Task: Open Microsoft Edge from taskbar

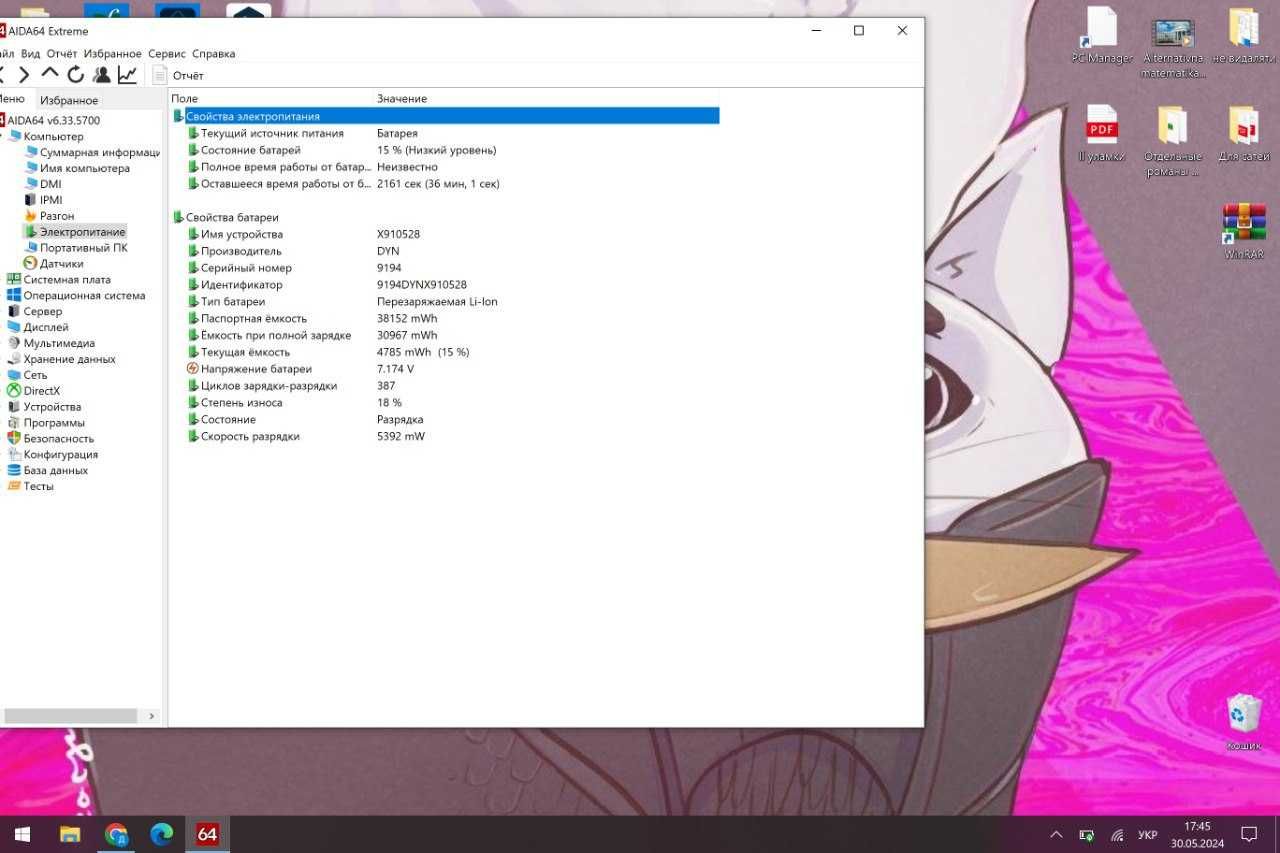Action: click(161, 834)
